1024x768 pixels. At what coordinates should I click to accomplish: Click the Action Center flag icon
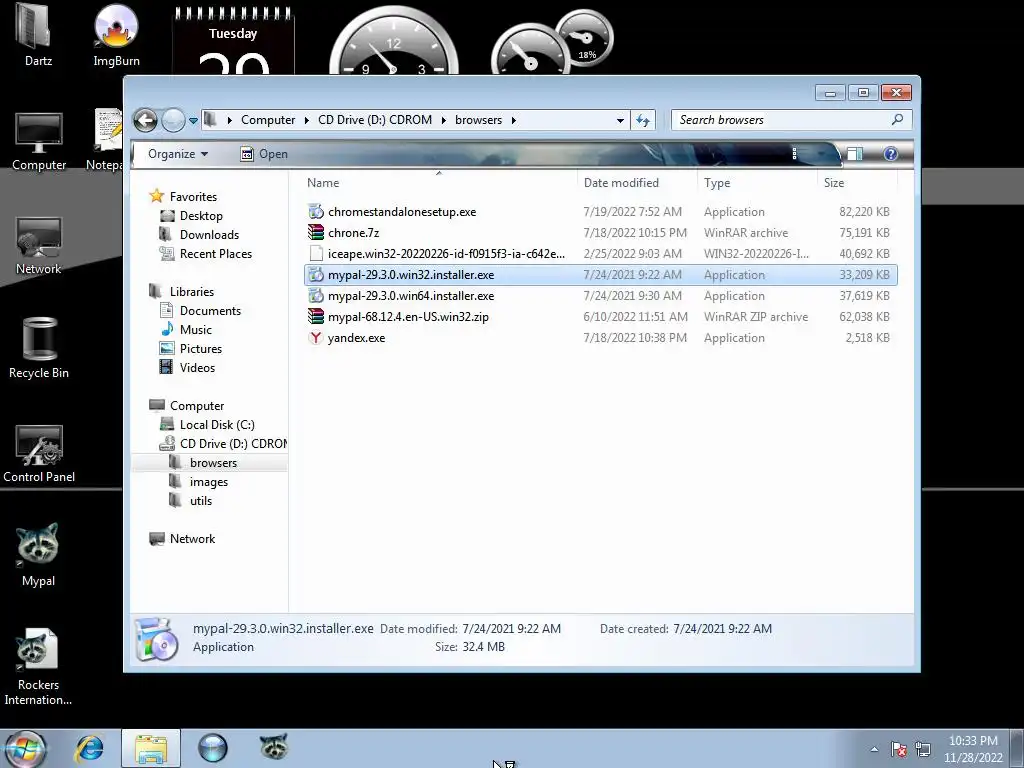pyautogui.click(x=899, y=749)
